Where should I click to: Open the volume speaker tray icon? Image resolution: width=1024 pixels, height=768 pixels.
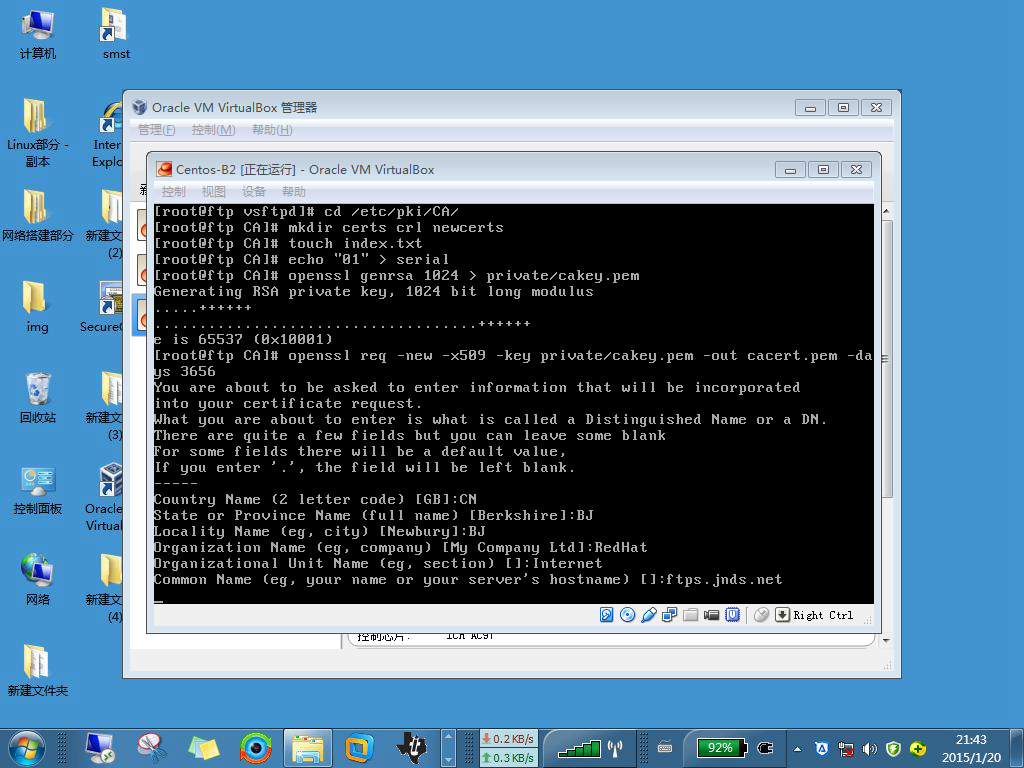point(869,749)
